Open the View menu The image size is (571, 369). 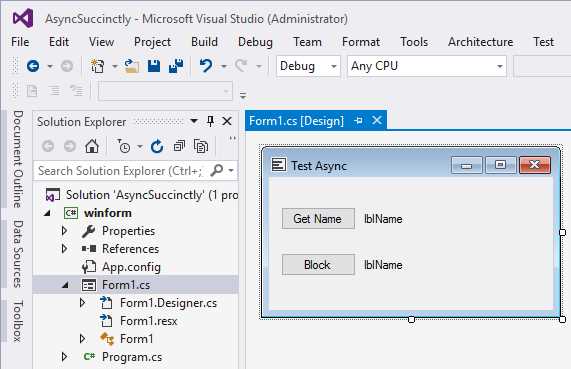click(x=101, y=42)
